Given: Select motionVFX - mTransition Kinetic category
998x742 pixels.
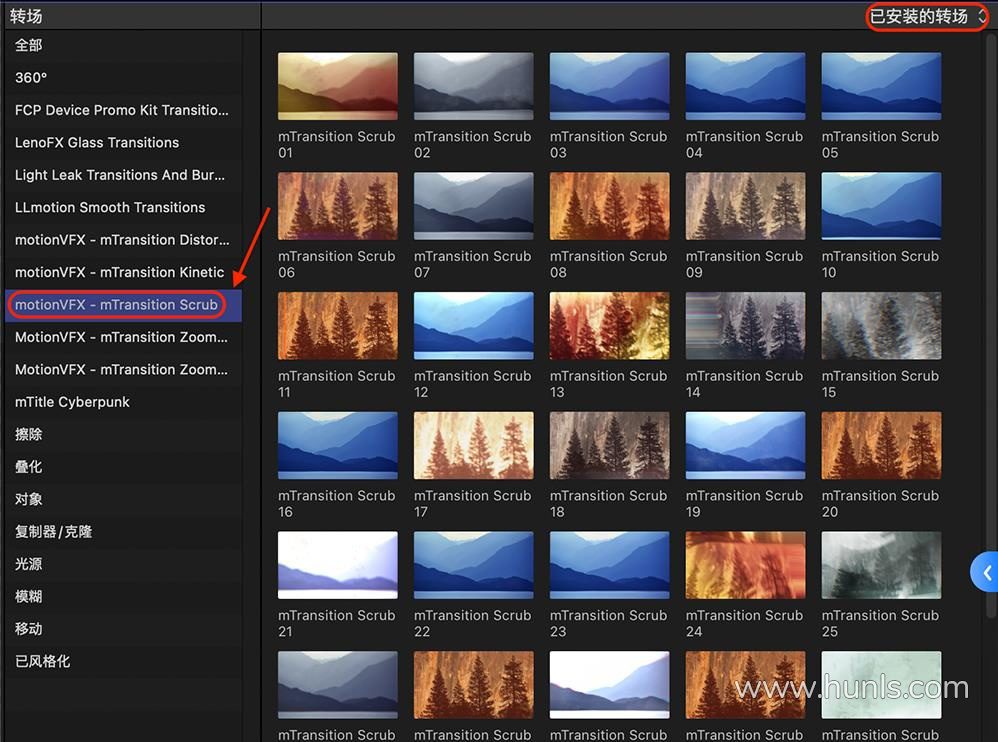Looking at the screenshot, I should point(123,272).
